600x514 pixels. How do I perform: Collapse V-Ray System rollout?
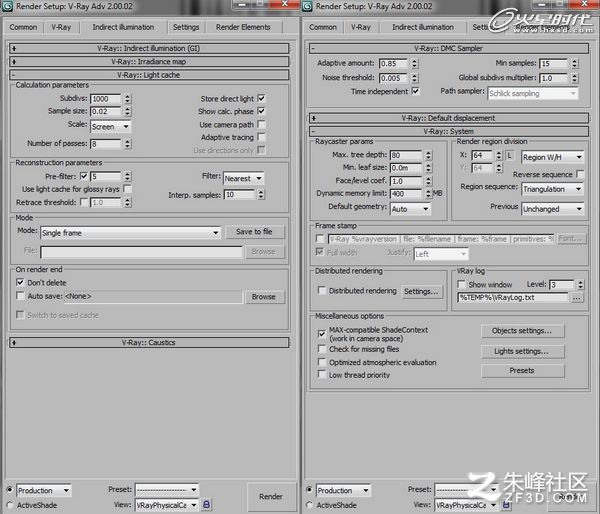(448, 131)
